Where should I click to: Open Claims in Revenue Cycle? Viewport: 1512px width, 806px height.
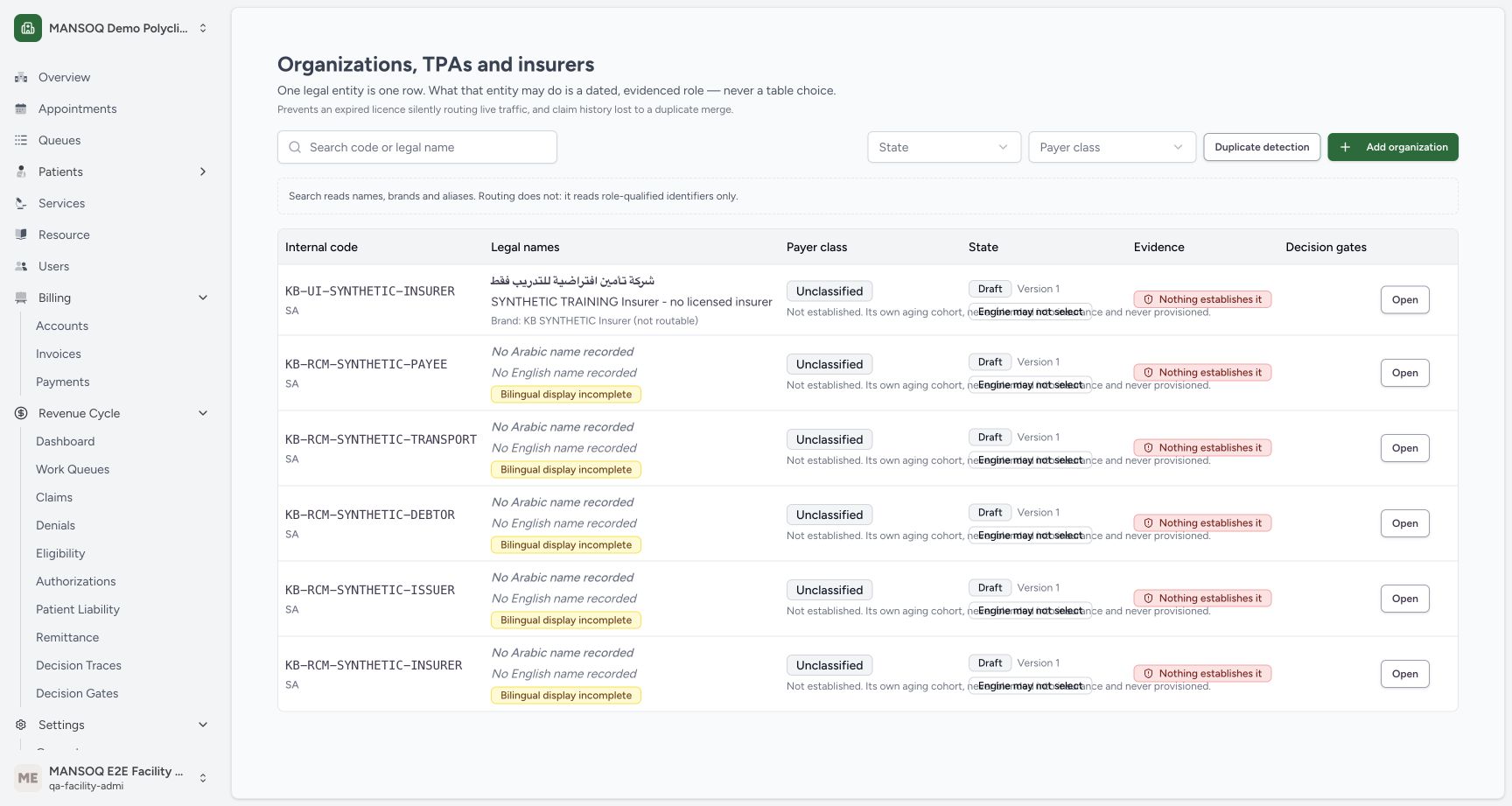point(54,497)
